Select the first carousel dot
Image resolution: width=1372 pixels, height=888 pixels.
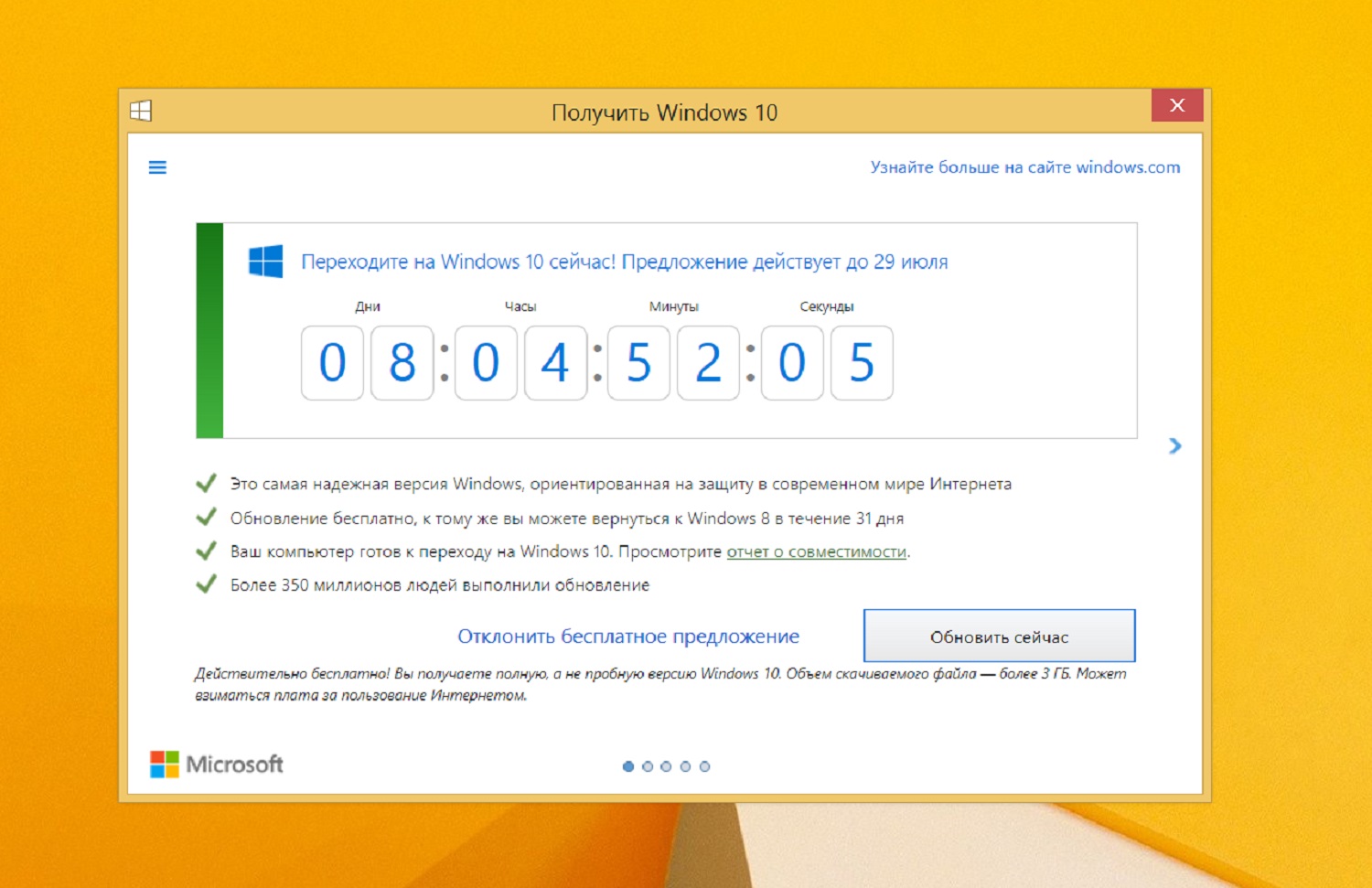coord(628,766)
